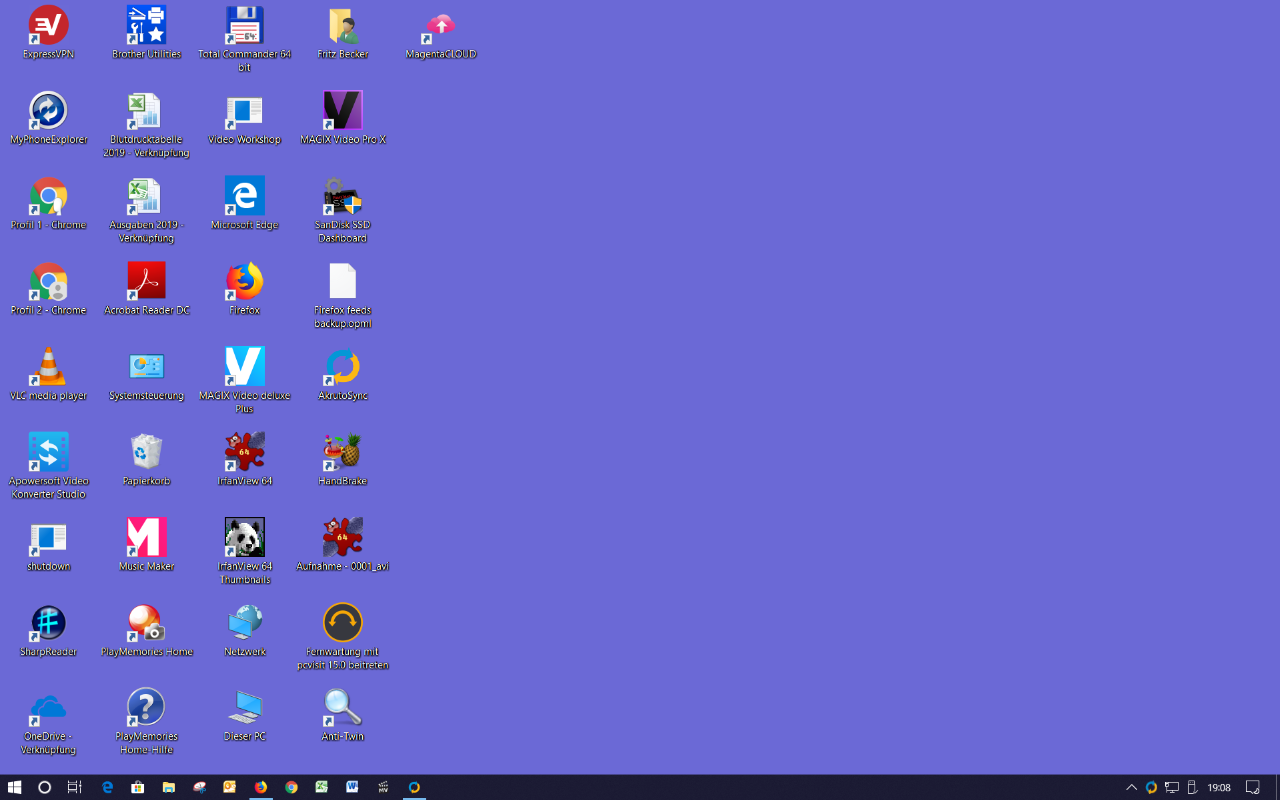
Task: Select the ExpressVPN desktop shortcut
Action: pos(48,26)
